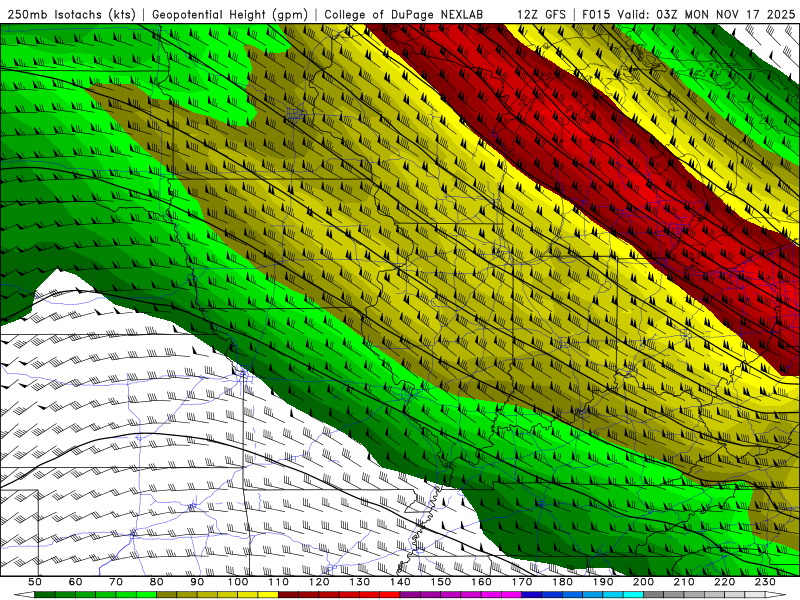This screenshot has height=600, width=800.
Task: Click the 190 value on the color scale
Action: coord(603,582)
